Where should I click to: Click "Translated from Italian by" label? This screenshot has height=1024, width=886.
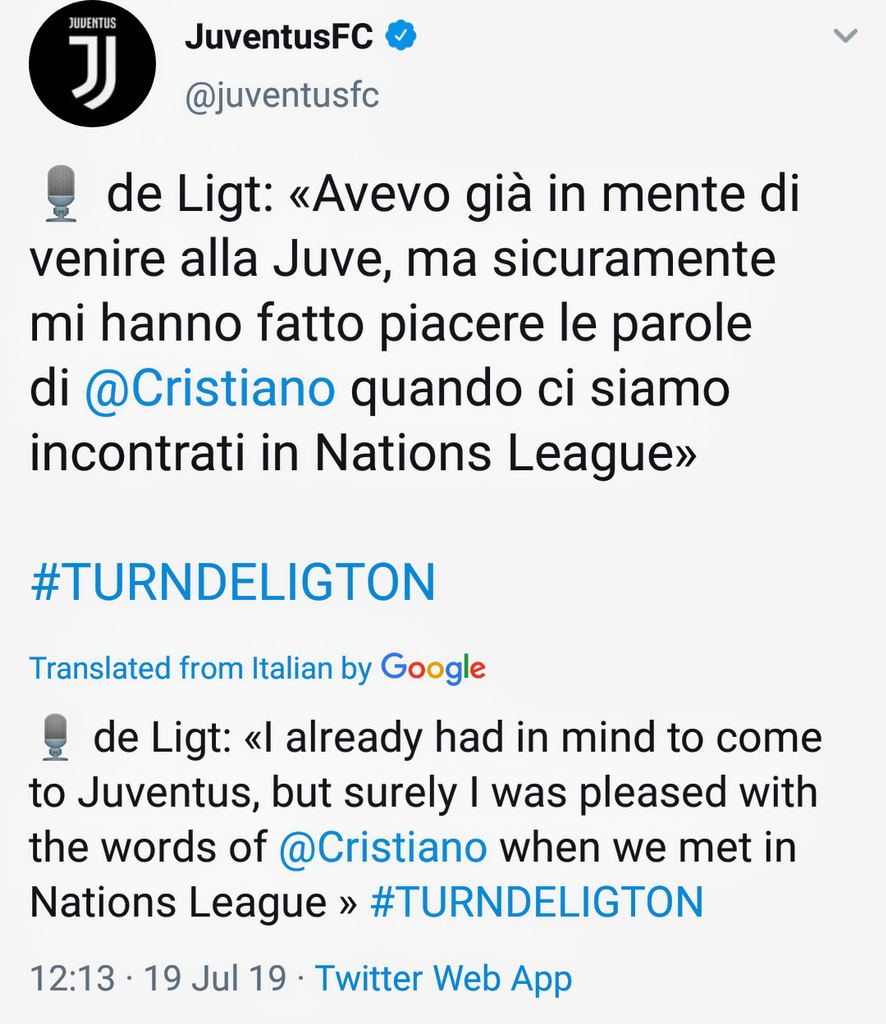click(x=200, y=668)
